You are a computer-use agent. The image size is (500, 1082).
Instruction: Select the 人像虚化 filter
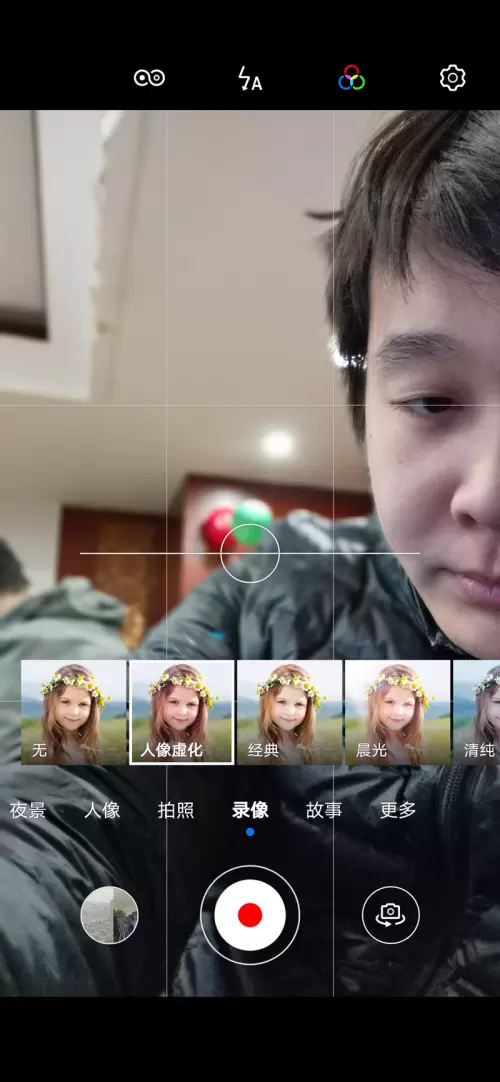tap(181, 712)
